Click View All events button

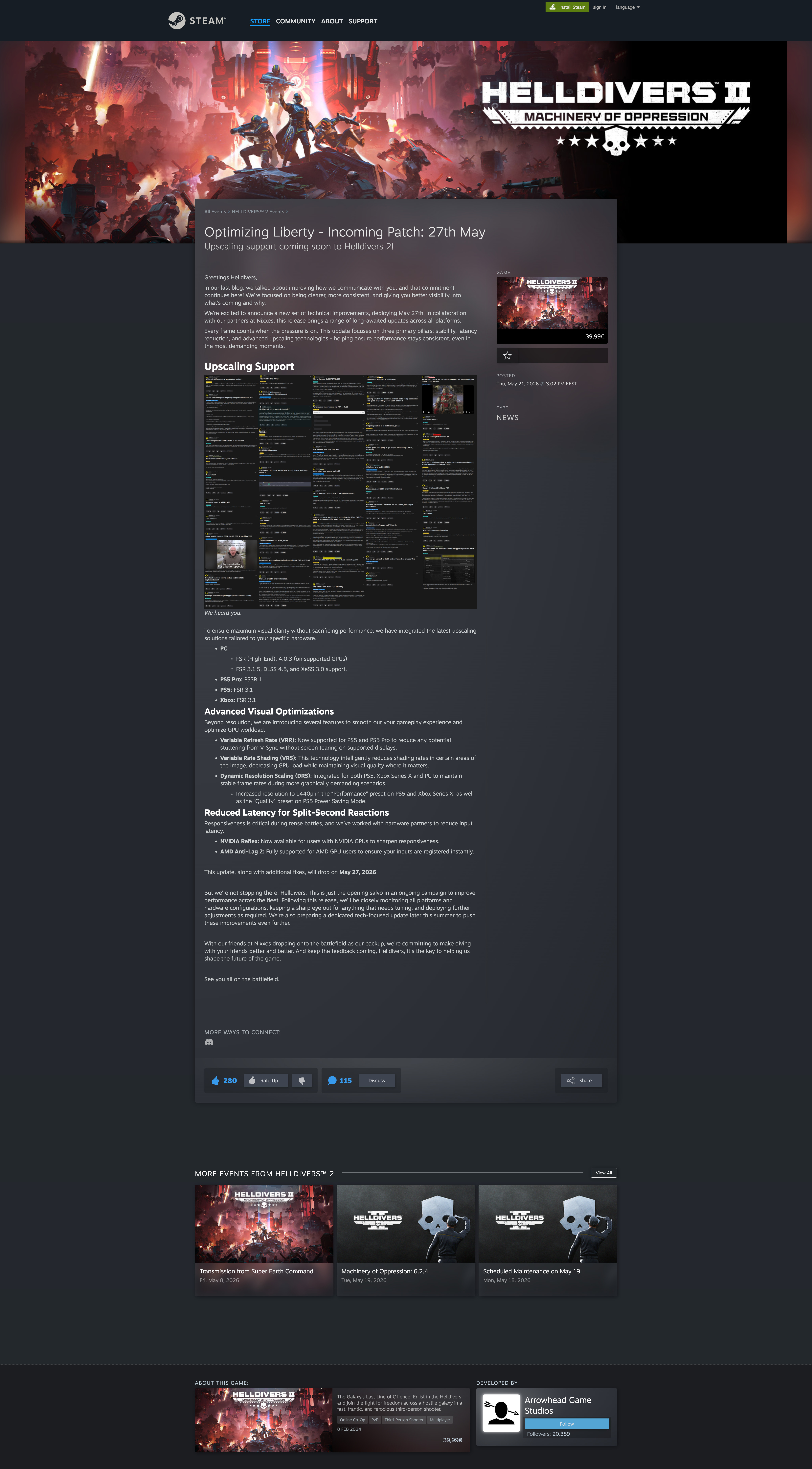click(x=603, y=1172)
